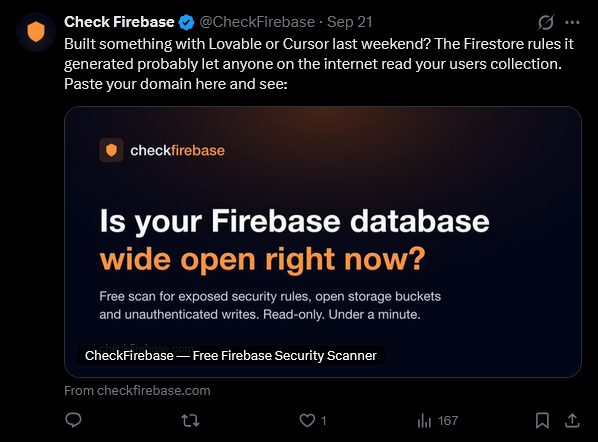Image resolution: width=598 pixels, height=442 pixels.
Task: Open the Check Firebase display name
Action: coord(119,22)
